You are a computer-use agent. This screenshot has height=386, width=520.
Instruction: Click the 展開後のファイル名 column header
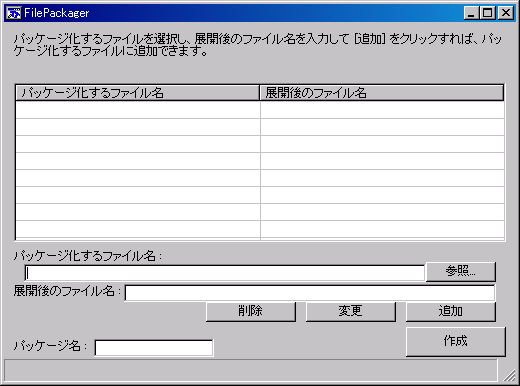pyautogui.click(x=382, y=93)
